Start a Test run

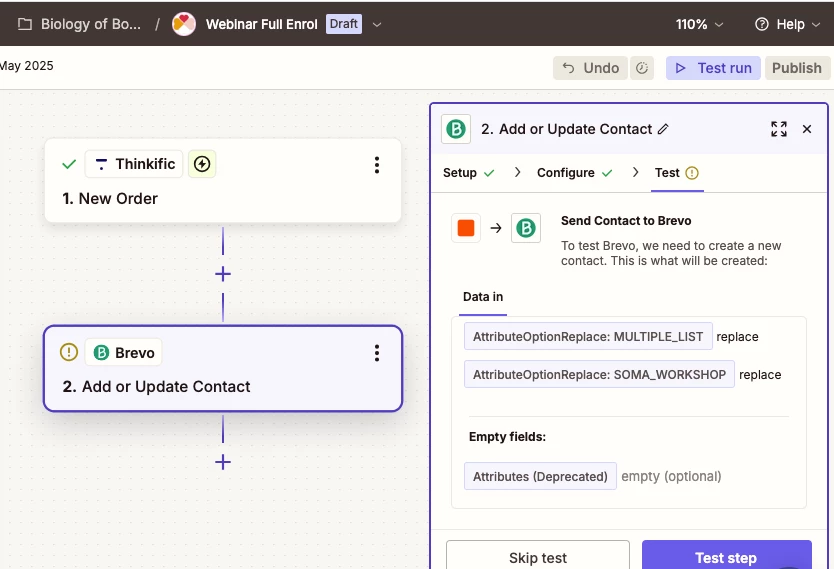pyautogui.click(x=713, y=68)
